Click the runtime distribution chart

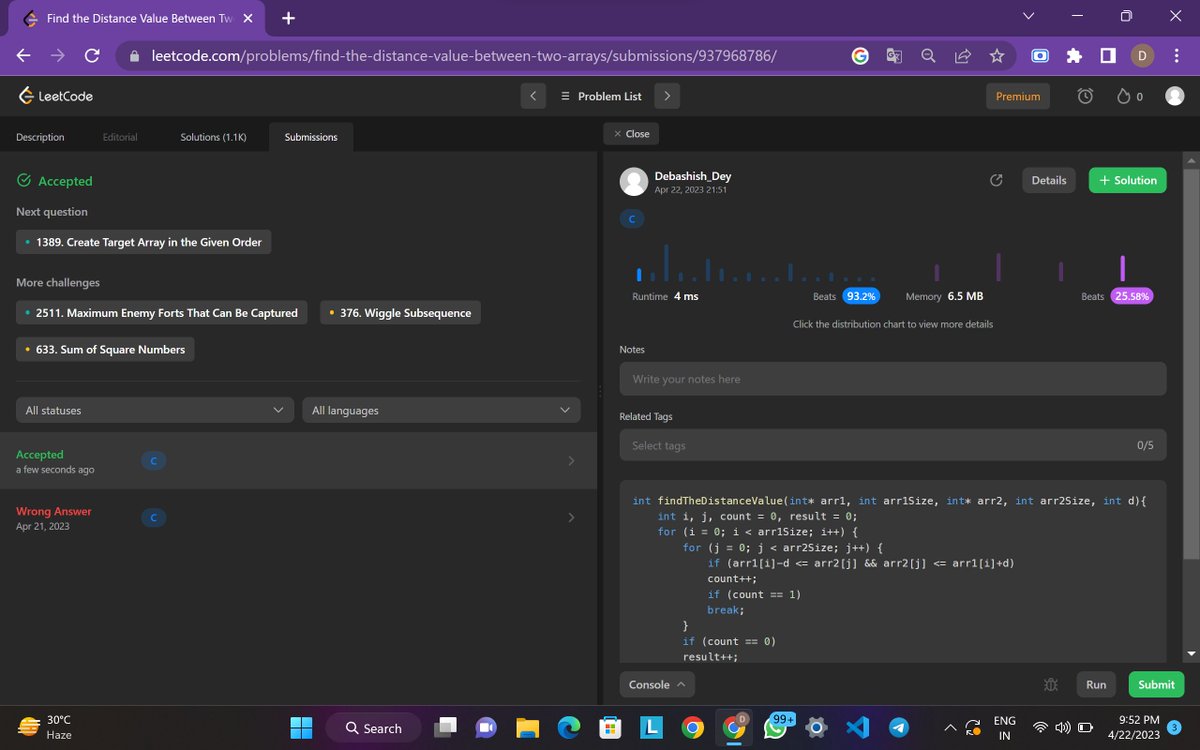tap(755, 262)
